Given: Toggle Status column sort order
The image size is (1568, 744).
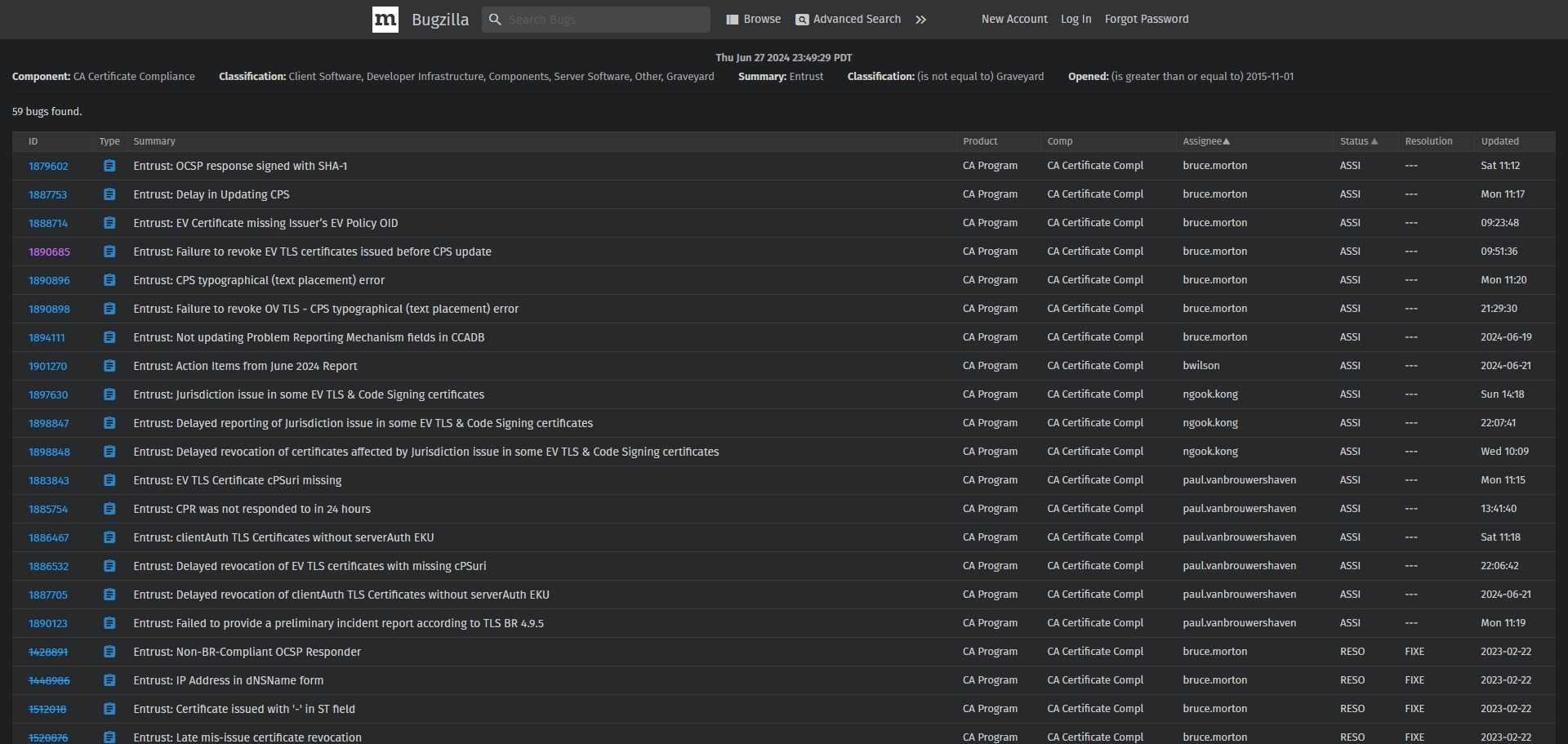Looking at the screenshot, I should [1359, 142].
